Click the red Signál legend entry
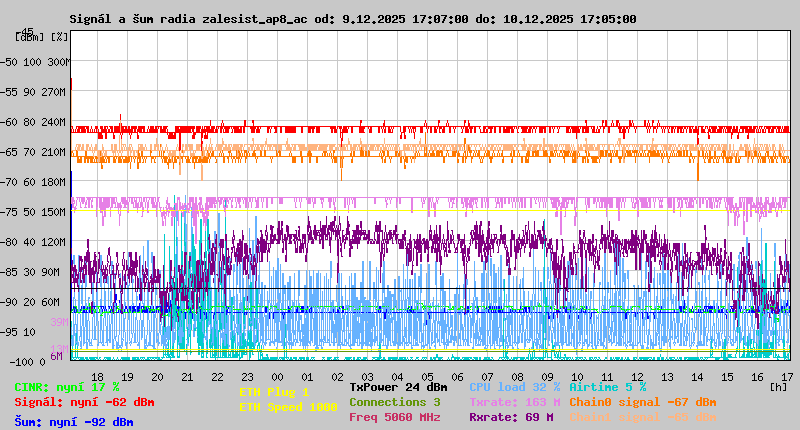Screen dimensions: 800x430 pyautogui.click(x=84, y=402)
